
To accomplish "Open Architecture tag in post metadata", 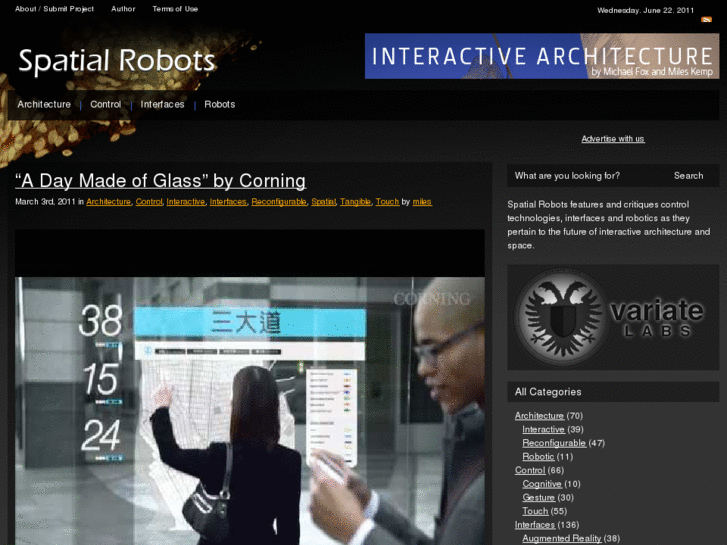I will tap(108, 202).
